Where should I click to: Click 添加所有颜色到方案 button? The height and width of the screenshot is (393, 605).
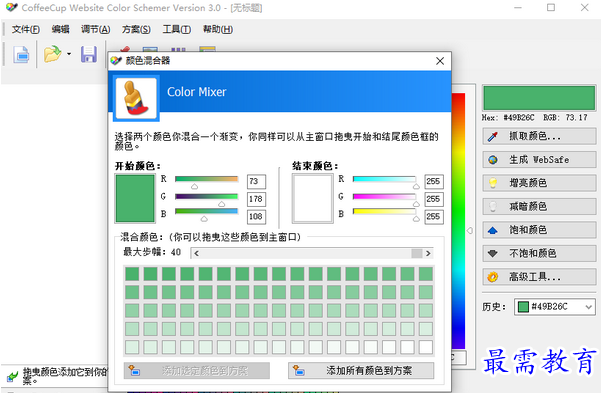point(361,371)
